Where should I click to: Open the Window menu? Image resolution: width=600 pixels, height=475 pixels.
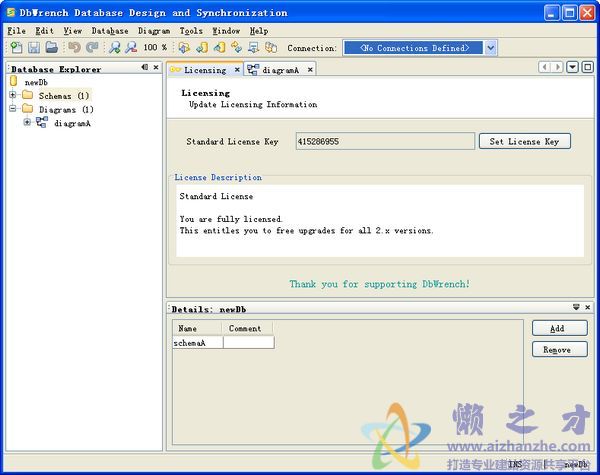coord(226,31)
